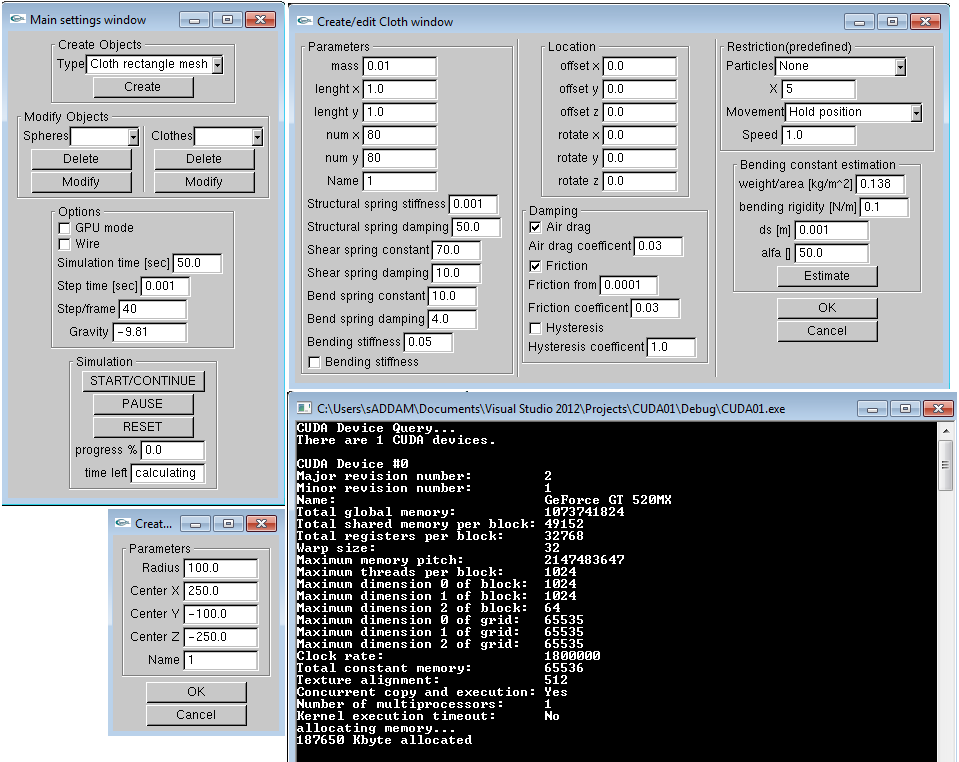959x762 pixels.
Task: Click the Air drag coefficent field
Action: click(x=658, y=246)
